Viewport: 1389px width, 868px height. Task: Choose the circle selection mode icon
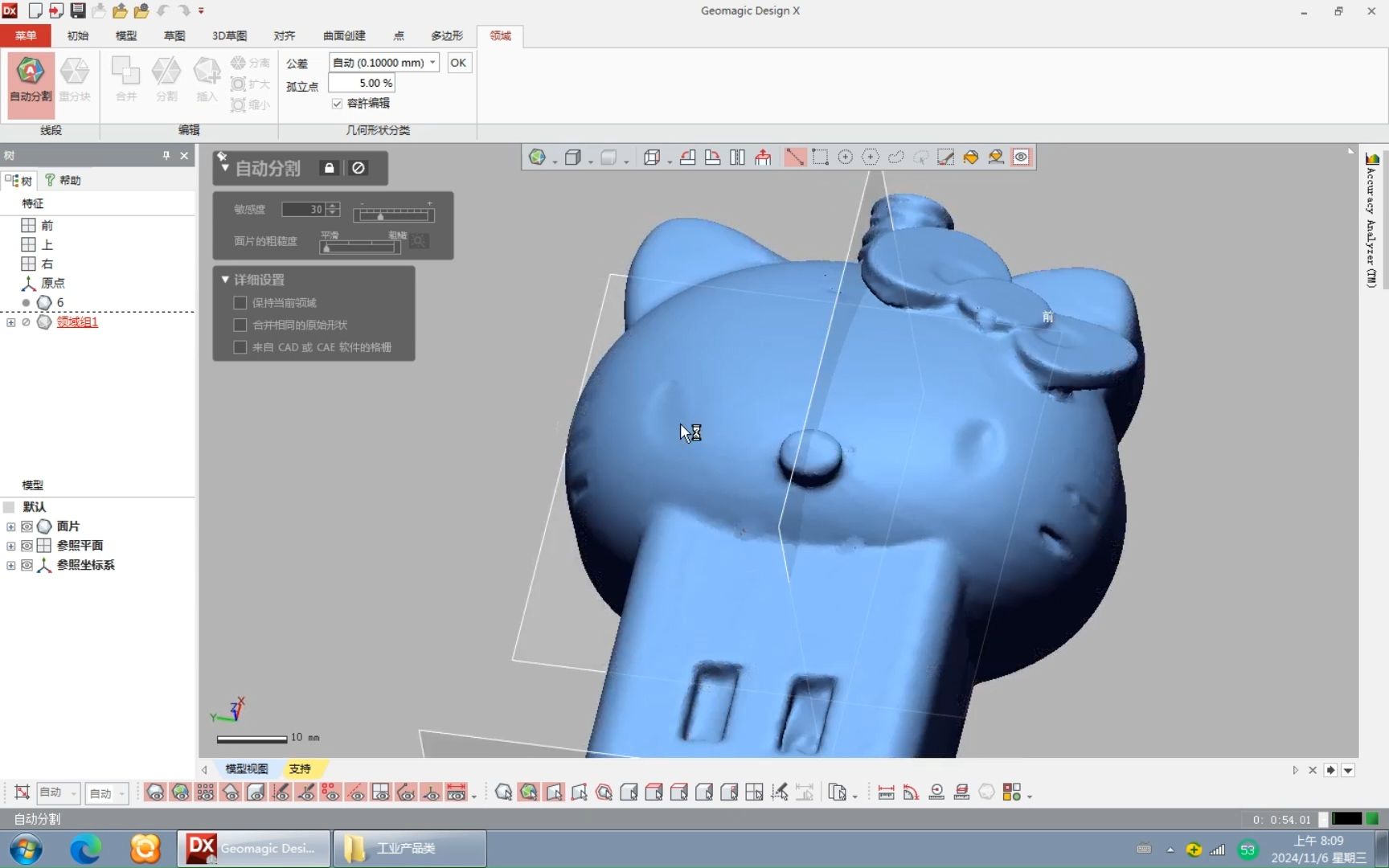[x=845, y=158]
